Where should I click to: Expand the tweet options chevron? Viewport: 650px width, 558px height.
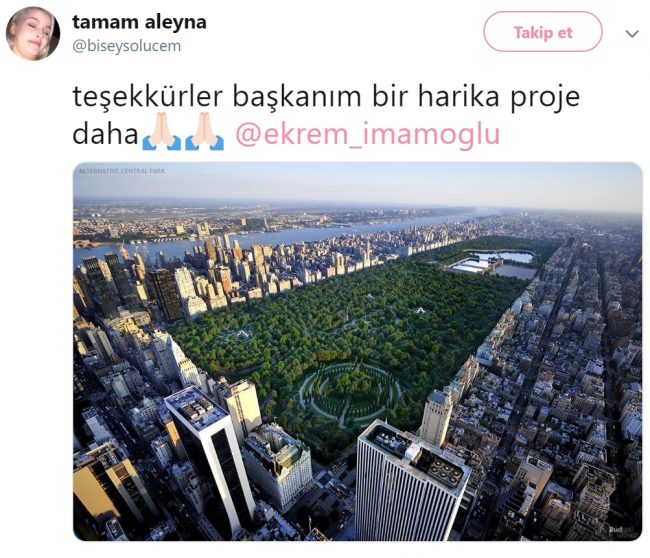(x=632, y=34)
